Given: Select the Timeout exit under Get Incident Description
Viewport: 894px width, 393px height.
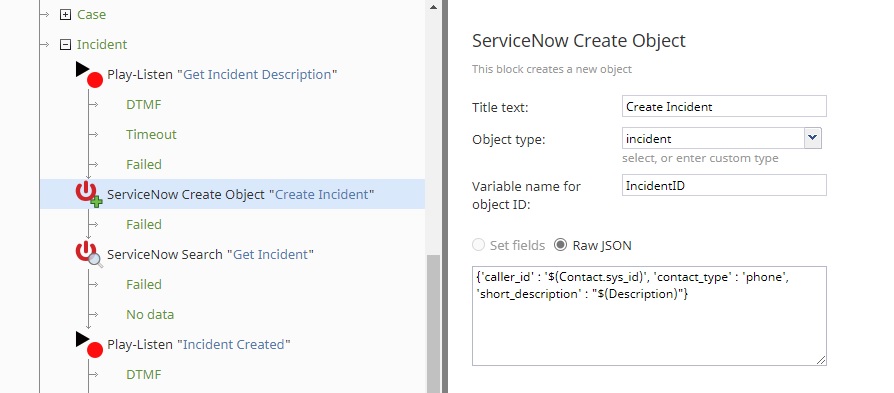Looking at the screenshot, I should coord(151,135).
